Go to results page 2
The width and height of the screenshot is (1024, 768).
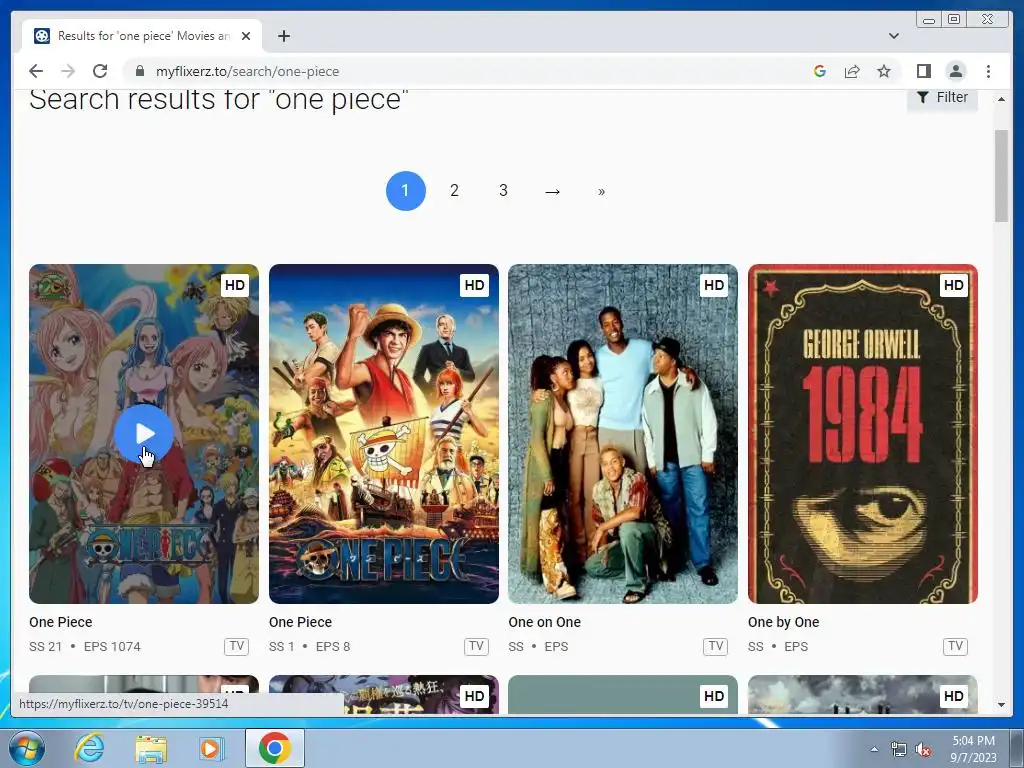pos(455,191)
